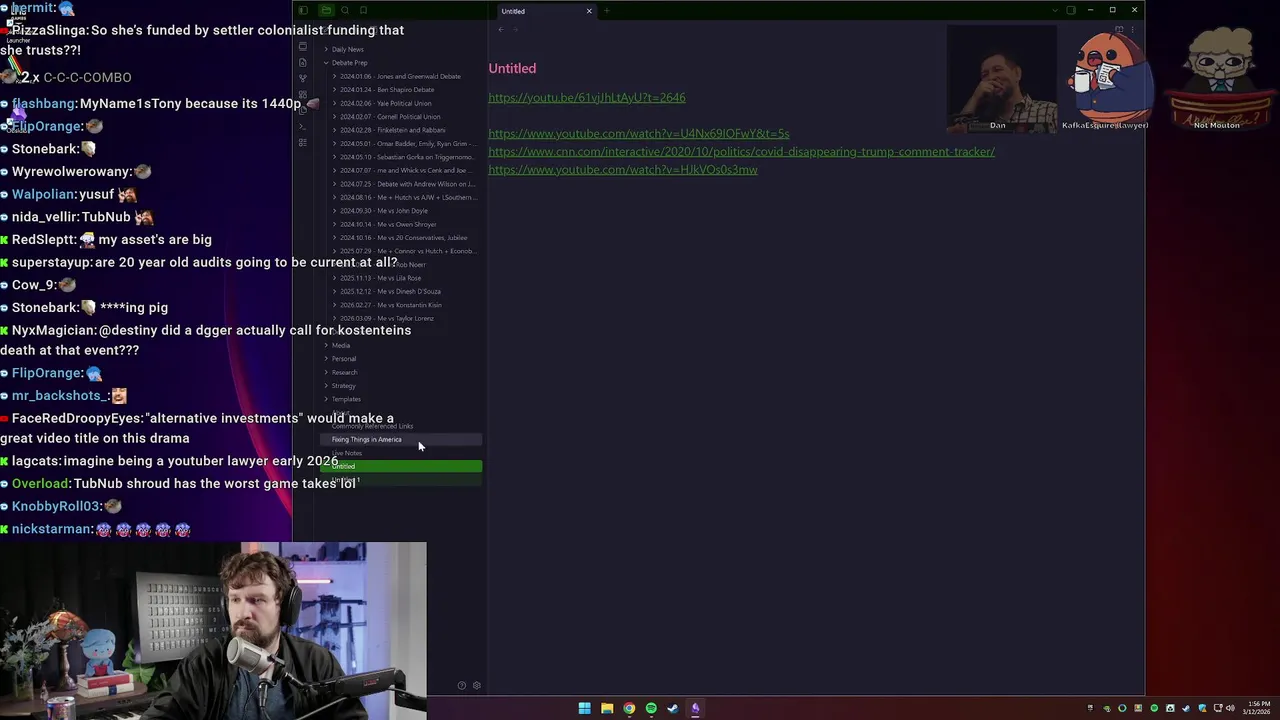This screenshot has width=1280, height=720.
Task: Click the bottom checklist ribbon icon
Action: pos(303,143)
